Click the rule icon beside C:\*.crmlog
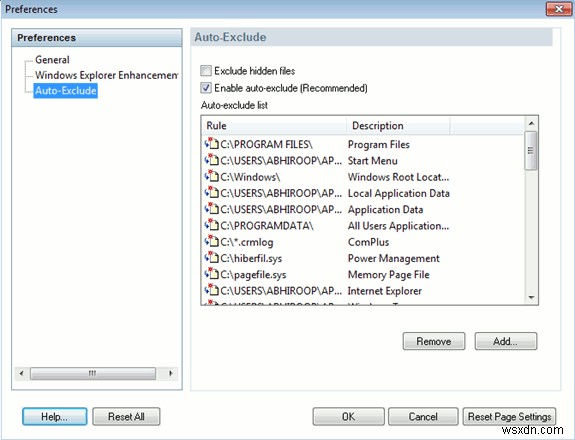The image size is (575, 440). pyautogui.click(x=212, y=242)
